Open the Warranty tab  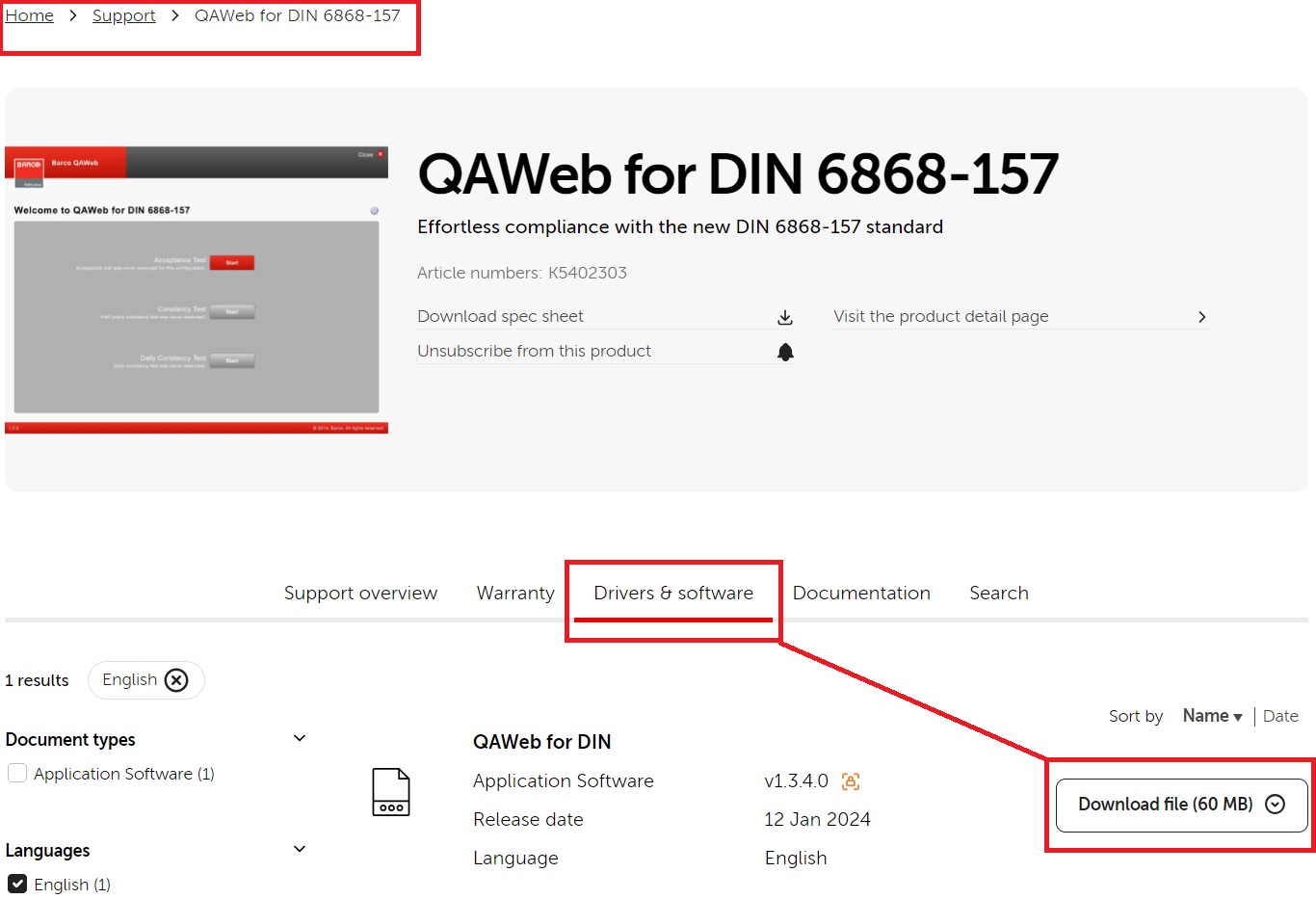click(515, 593)
